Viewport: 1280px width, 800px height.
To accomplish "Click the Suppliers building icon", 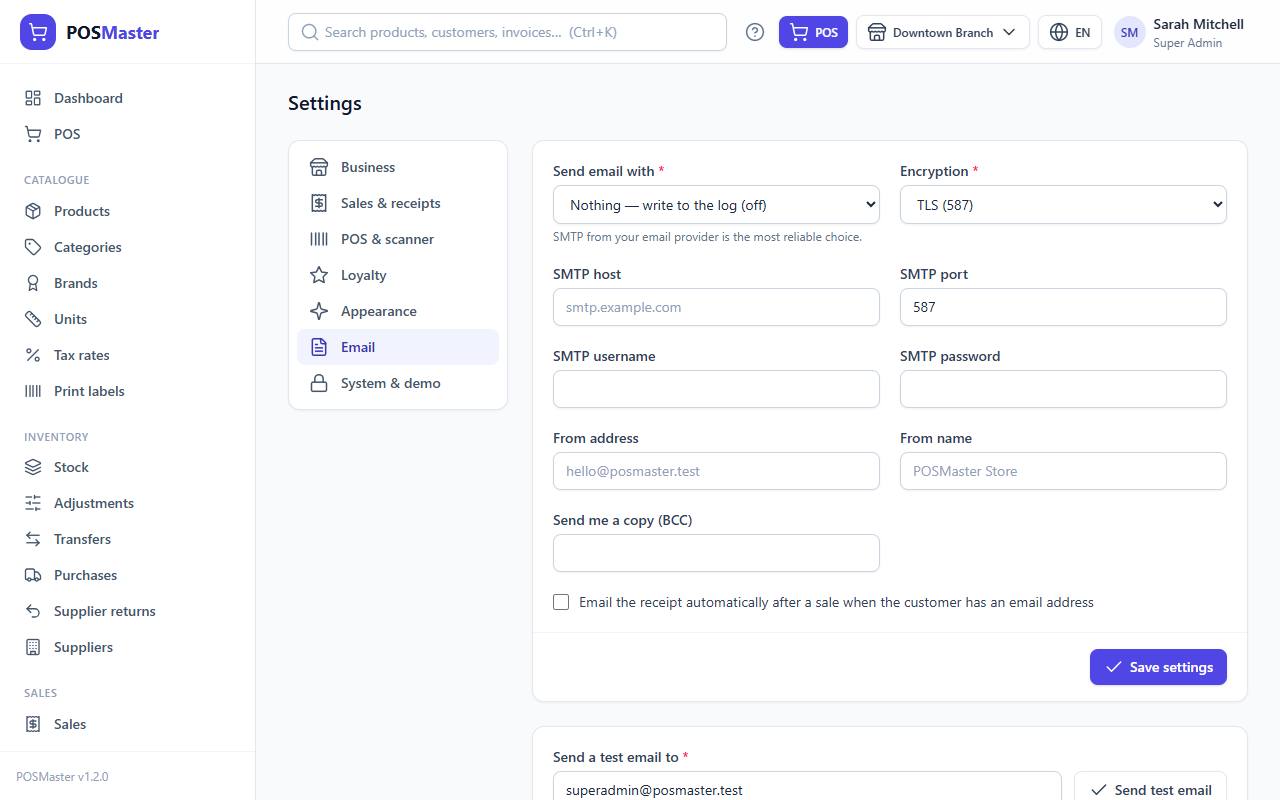I will point(33,647).
